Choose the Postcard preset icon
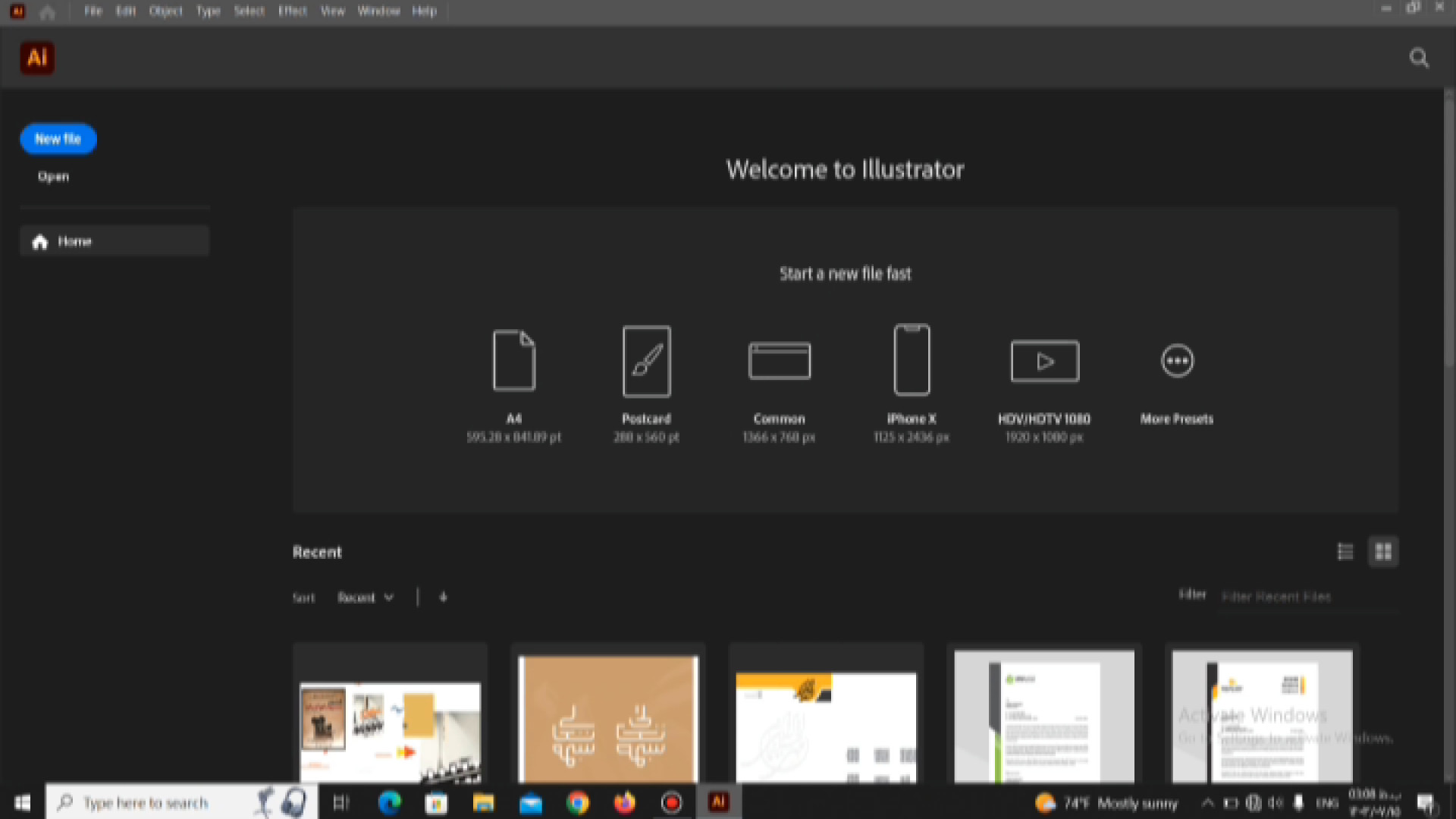The width and height of the screenshot is (1456, 819). [646, 361]
